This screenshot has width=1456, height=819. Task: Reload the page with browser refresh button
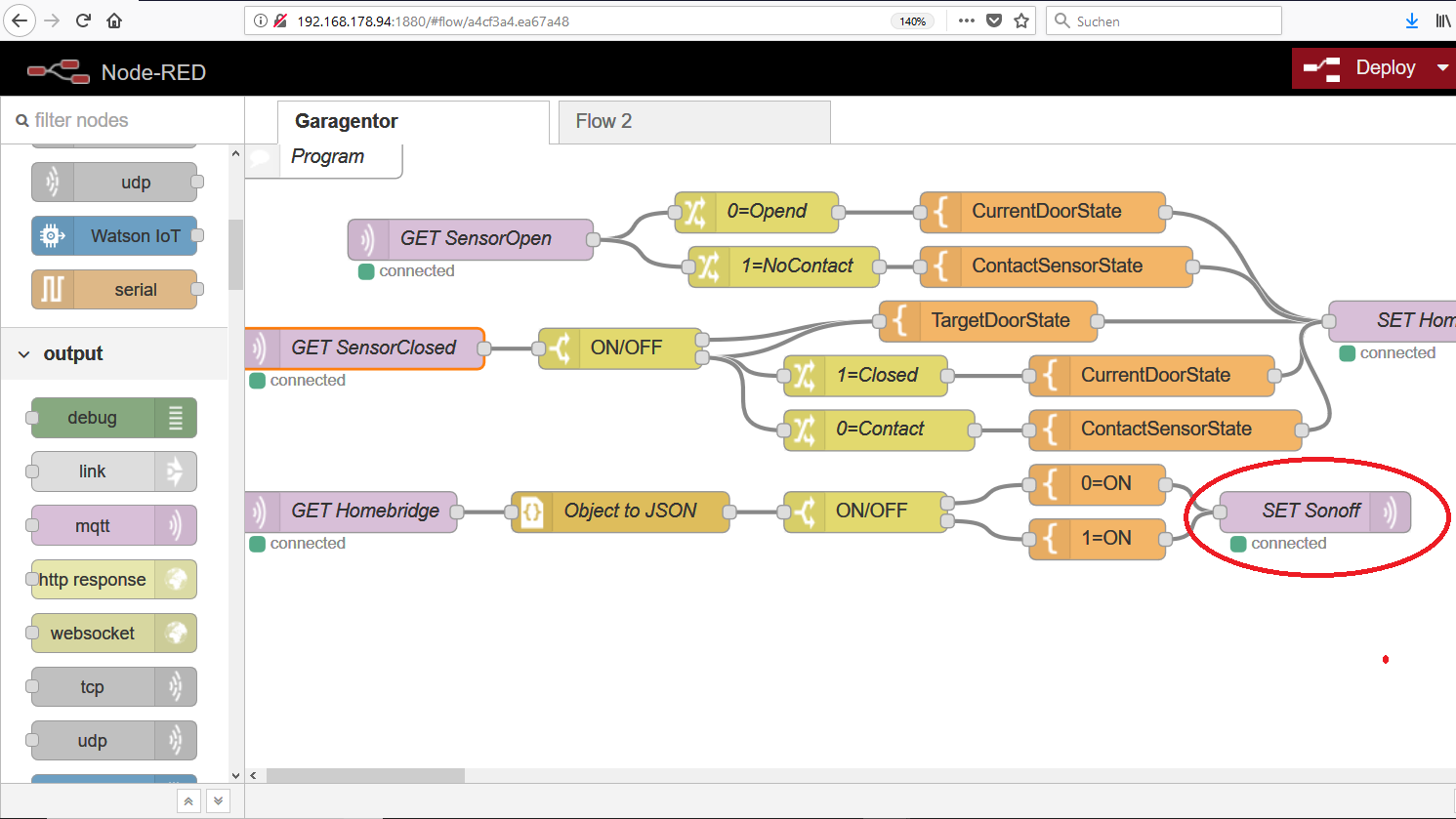83,20
